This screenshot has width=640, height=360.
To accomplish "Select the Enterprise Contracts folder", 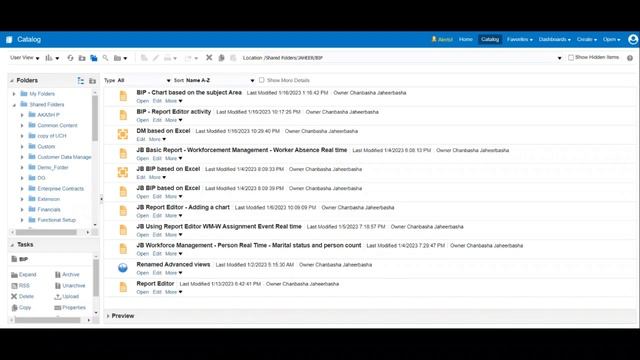I will coord(60,189).
